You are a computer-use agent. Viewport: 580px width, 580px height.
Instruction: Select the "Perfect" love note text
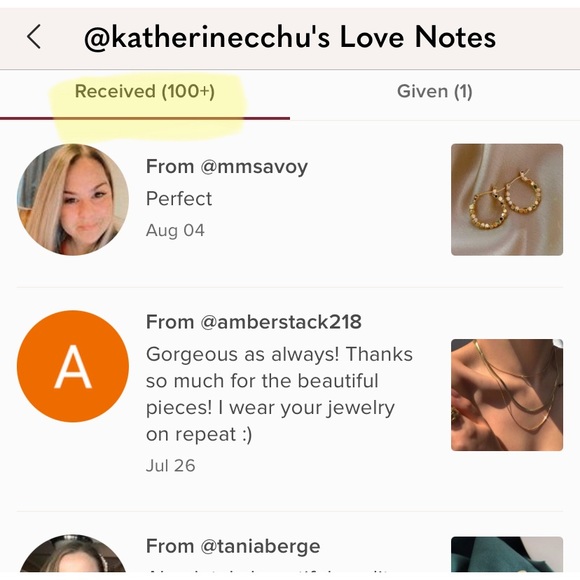point(179,199)
